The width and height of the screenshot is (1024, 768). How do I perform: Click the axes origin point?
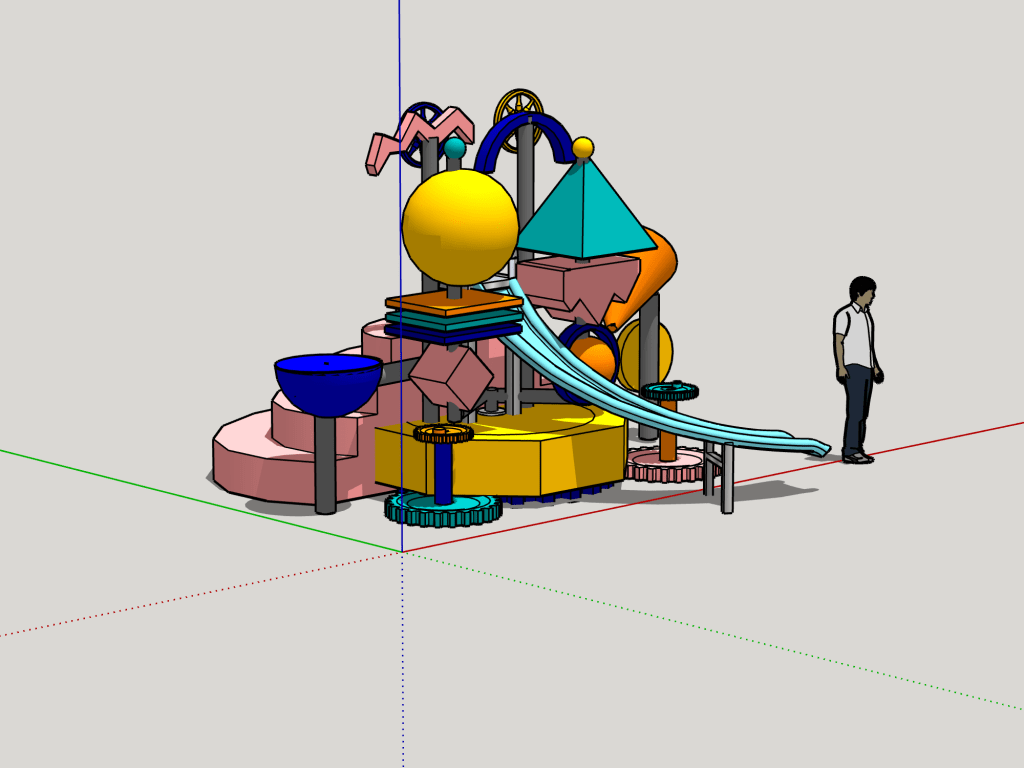pos(402,552)
